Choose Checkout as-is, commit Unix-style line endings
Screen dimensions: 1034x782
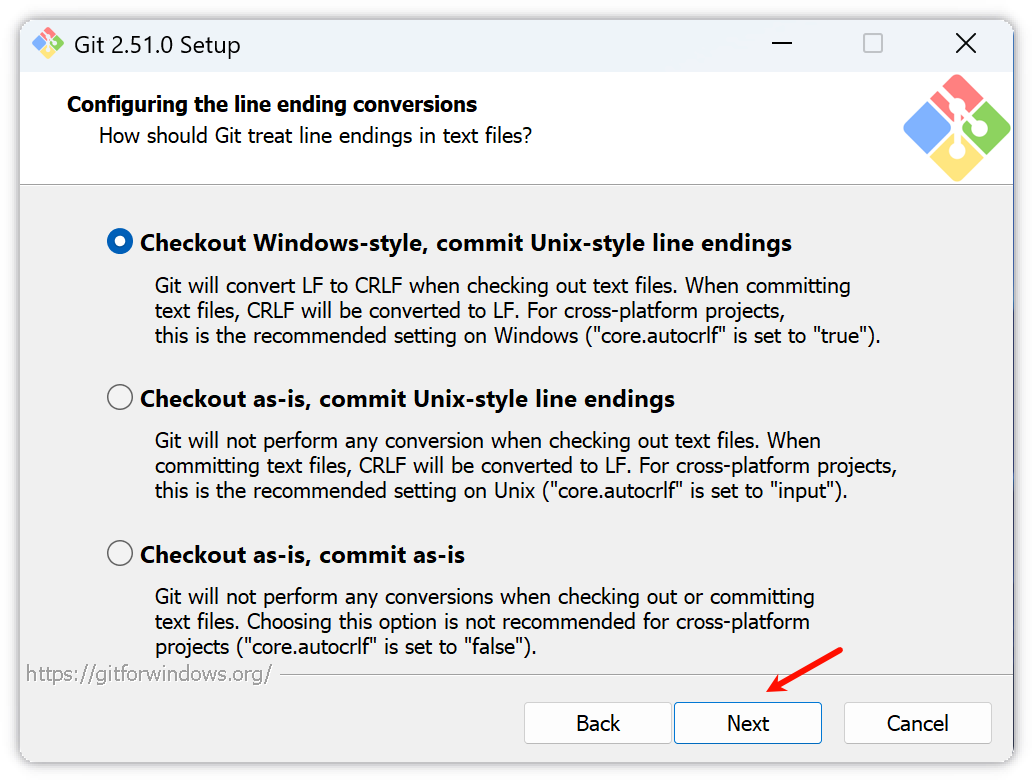120,398
